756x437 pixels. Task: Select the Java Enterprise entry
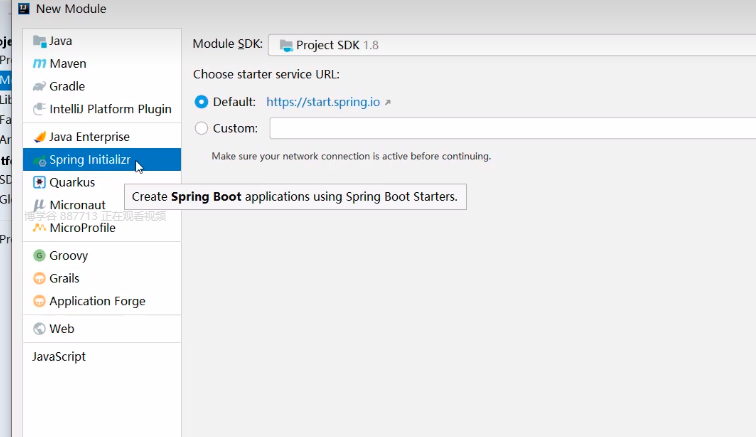click(102, 137)
